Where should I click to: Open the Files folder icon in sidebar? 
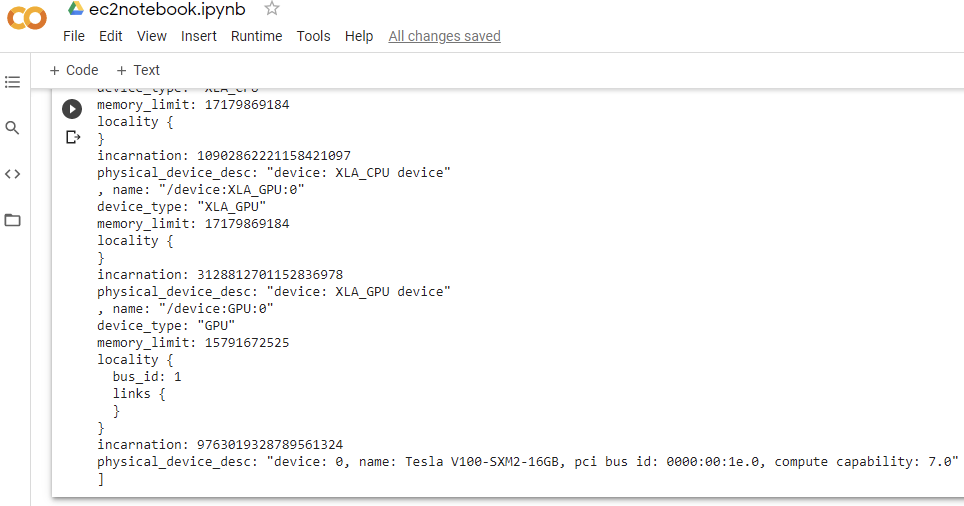[x=12, y=220]
